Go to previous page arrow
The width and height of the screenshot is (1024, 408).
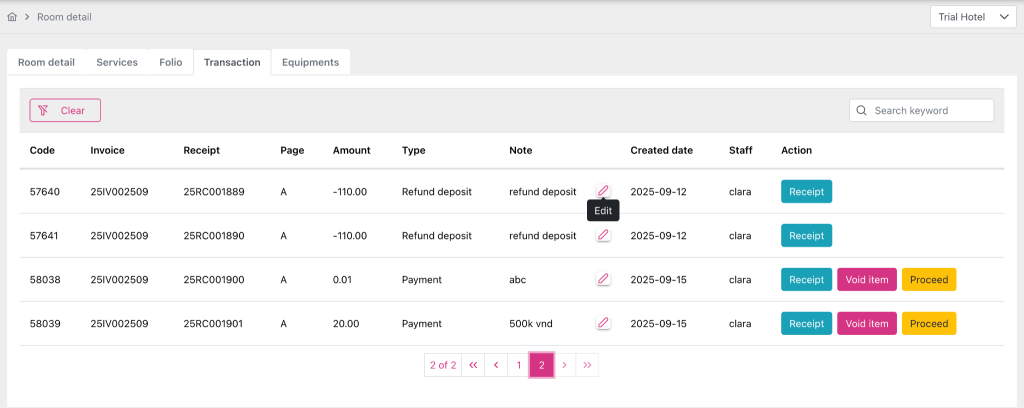496,365
